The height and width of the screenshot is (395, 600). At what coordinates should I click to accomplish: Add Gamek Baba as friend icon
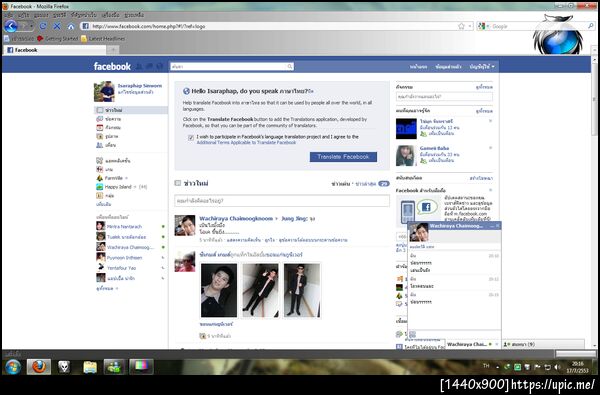[424, 161]
